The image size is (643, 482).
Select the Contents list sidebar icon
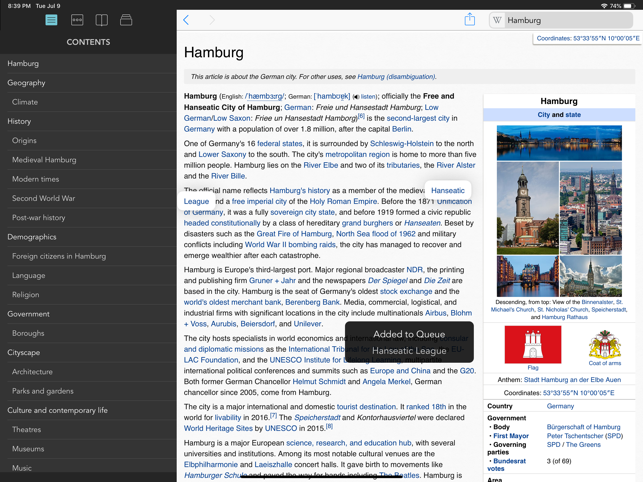51,20
